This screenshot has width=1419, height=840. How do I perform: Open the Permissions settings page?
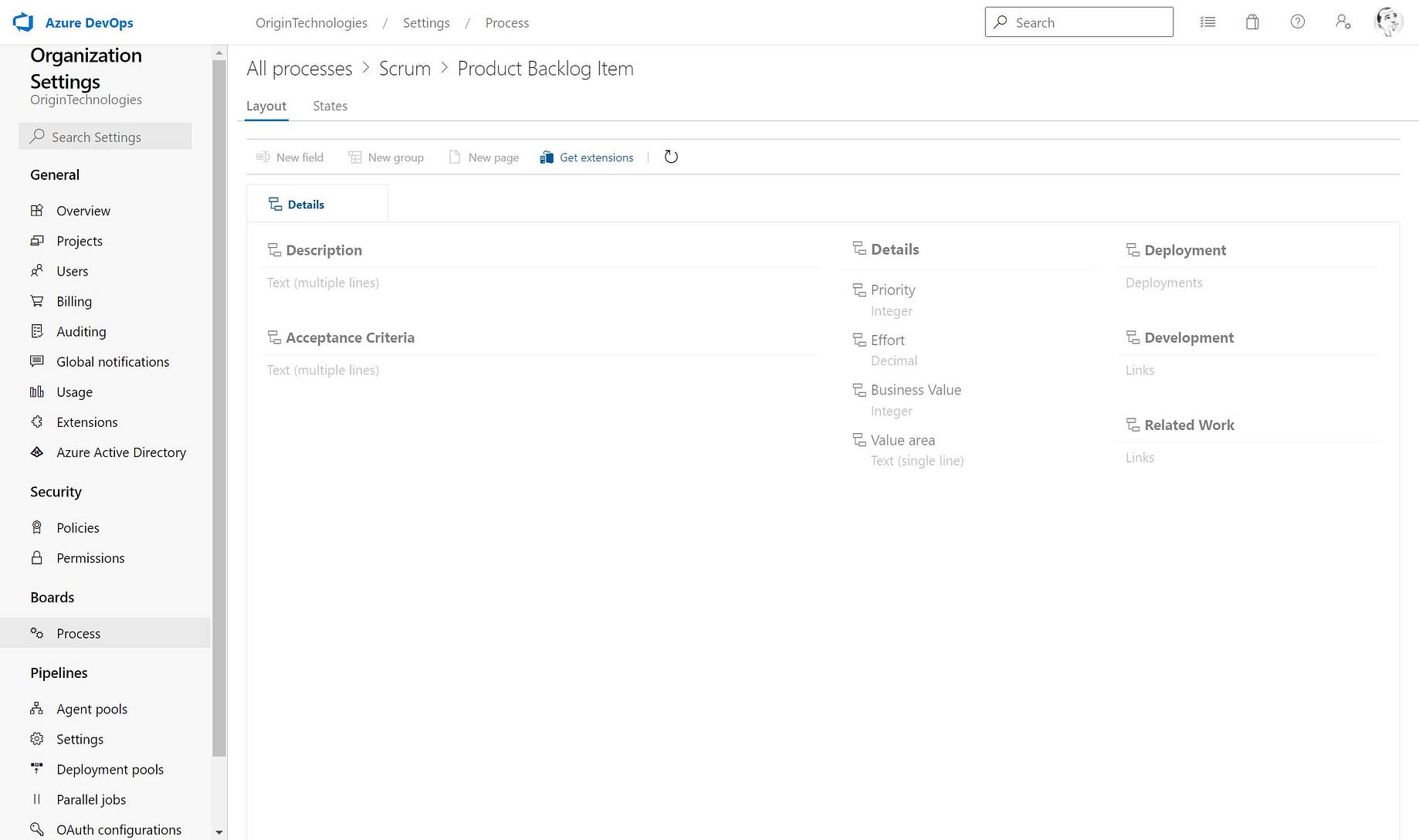[x=90, y=557]
